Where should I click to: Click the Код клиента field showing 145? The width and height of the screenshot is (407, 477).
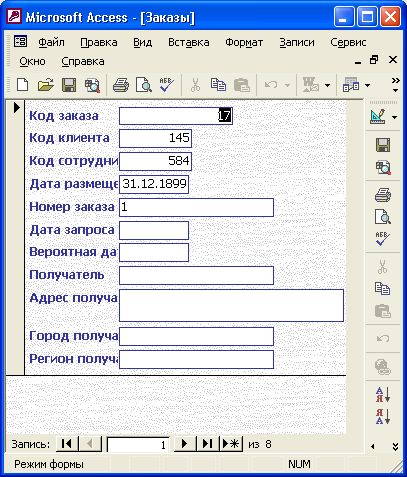click(x=155, y=138)
